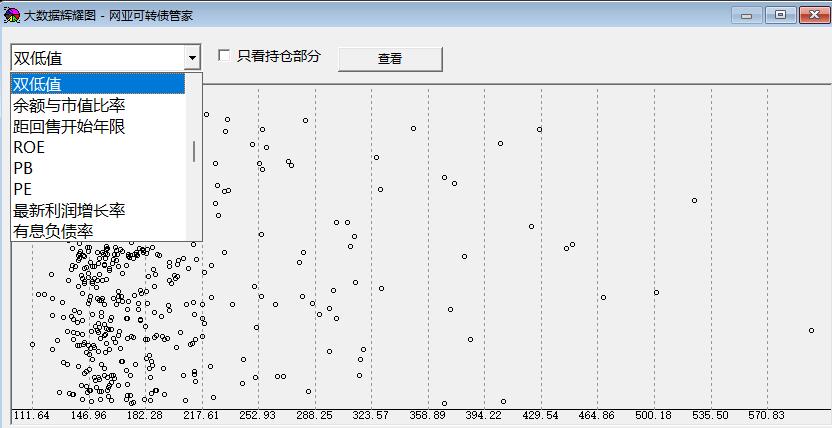Choose 距回售开始年限 option
Viewport: 832px width, 428px height.
[x=98, y=126]
